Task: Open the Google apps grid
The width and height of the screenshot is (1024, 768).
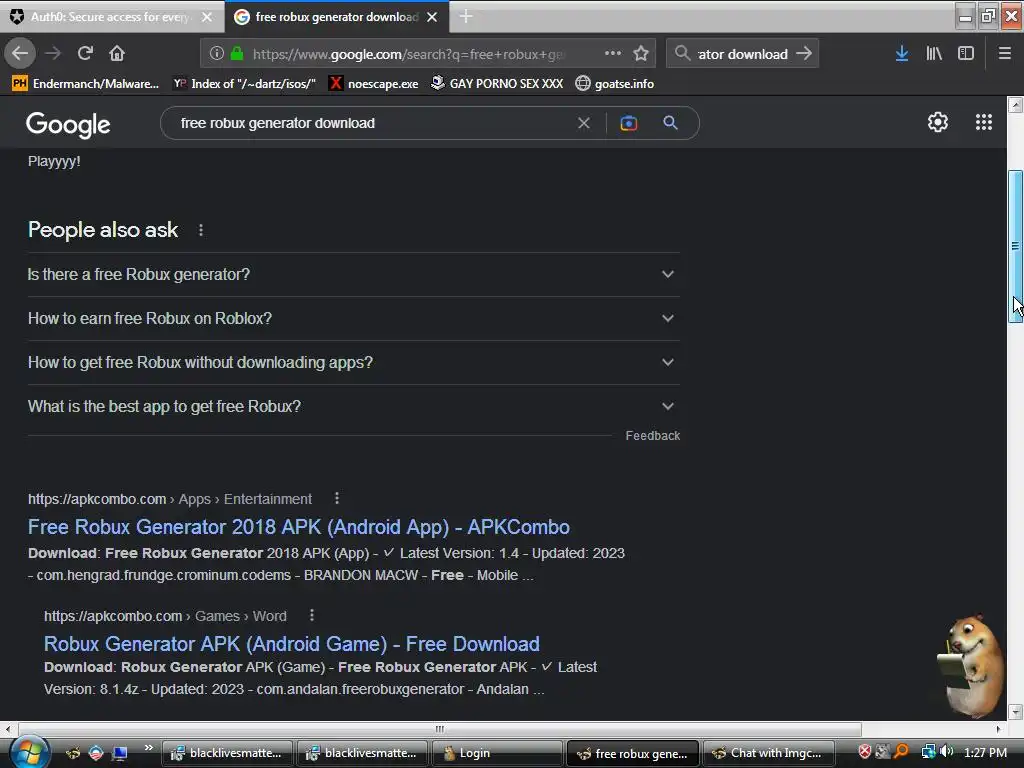Action: 984,122
